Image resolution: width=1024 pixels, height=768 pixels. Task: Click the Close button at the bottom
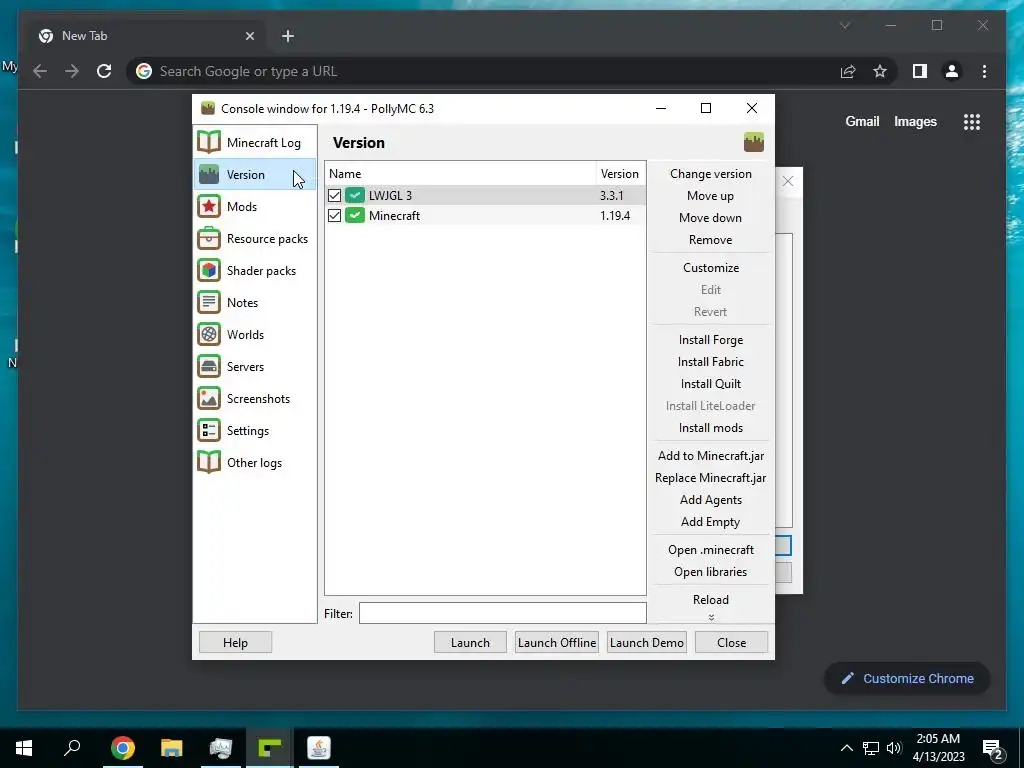(x=731, y=643)
